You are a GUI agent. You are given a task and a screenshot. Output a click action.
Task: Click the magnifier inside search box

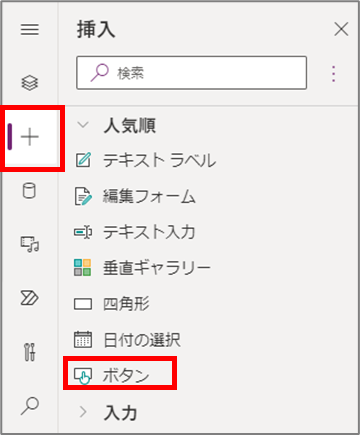99,73
